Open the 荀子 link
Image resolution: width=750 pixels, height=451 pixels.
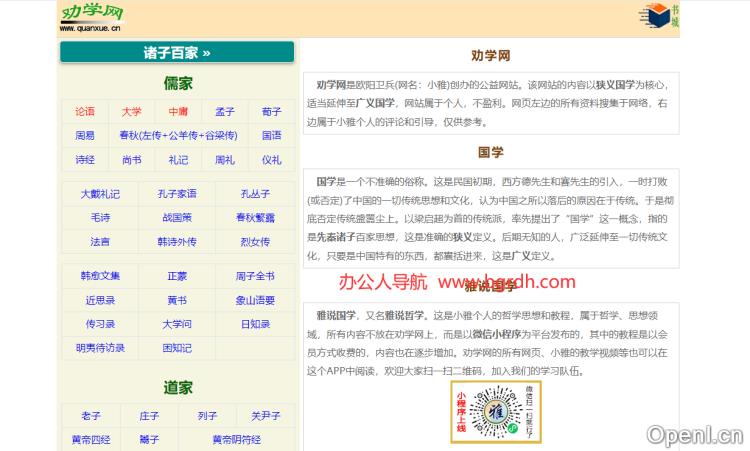click(272, 111)
